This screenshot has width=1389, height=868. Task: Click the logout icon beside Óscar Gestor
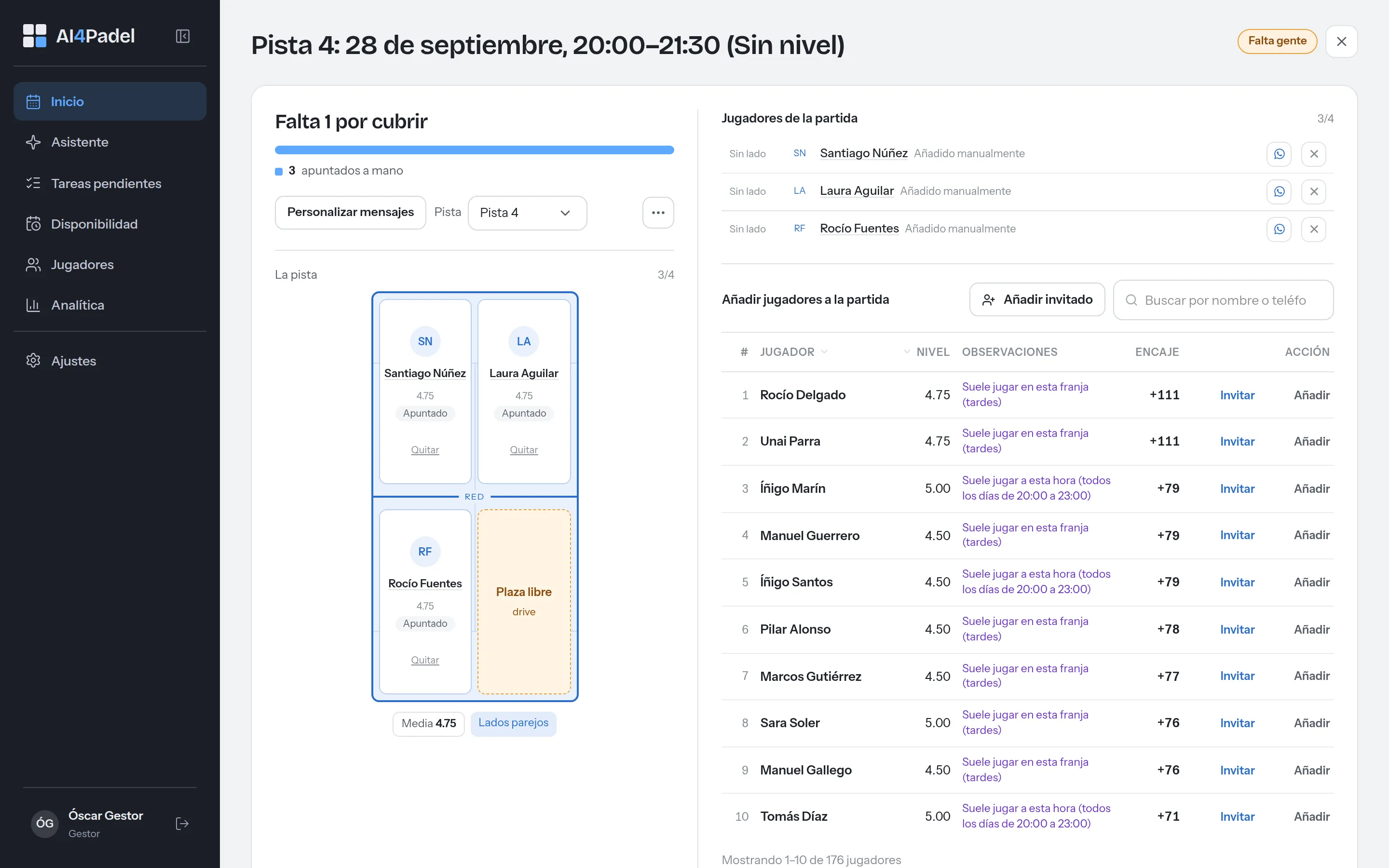pos(182,824)
